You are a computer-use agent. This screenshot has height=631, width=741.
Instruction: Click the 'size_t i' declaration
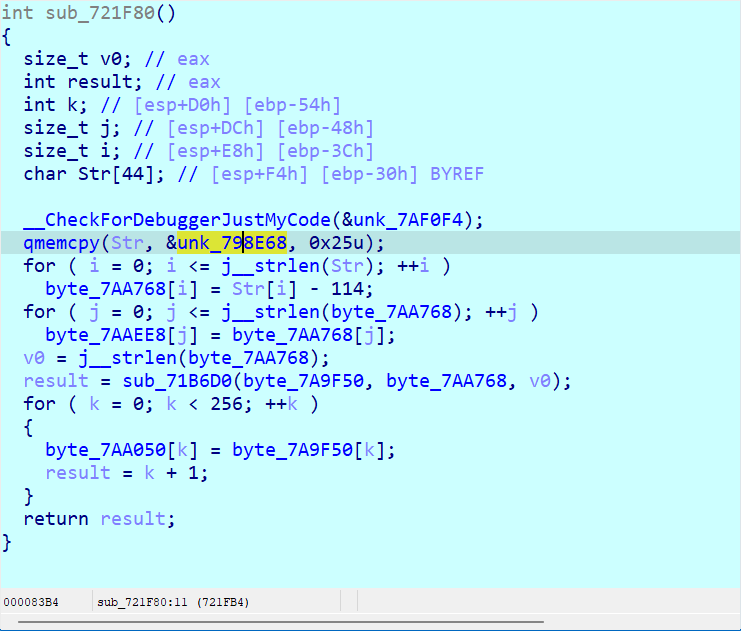[72, 151]
